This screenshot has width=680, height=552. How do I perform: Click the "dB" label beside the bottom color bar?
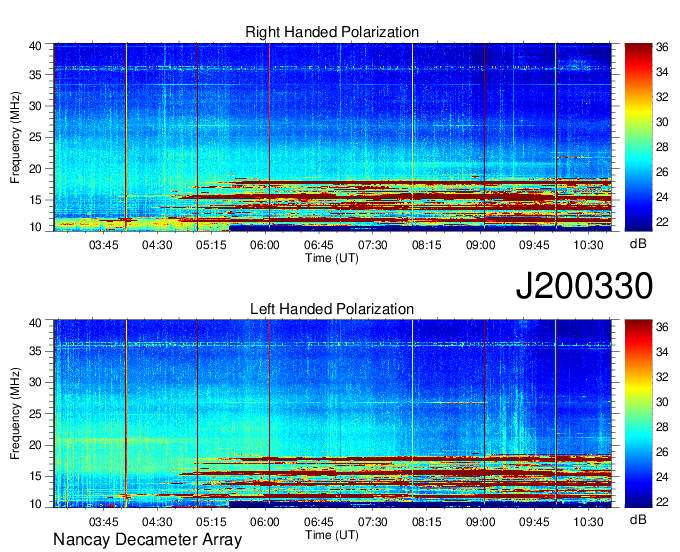click(x=638, y=520)
